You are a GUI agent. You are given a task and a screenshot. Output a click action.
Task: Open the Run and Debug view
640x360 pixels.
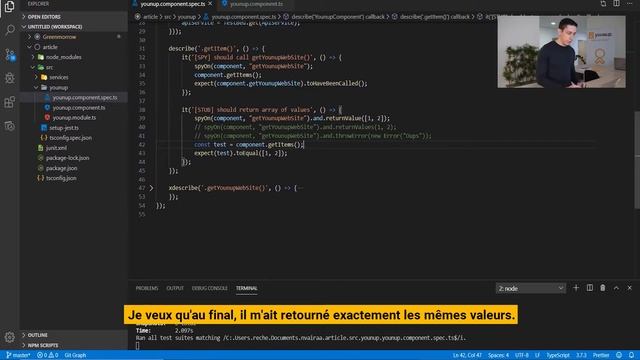9,78
